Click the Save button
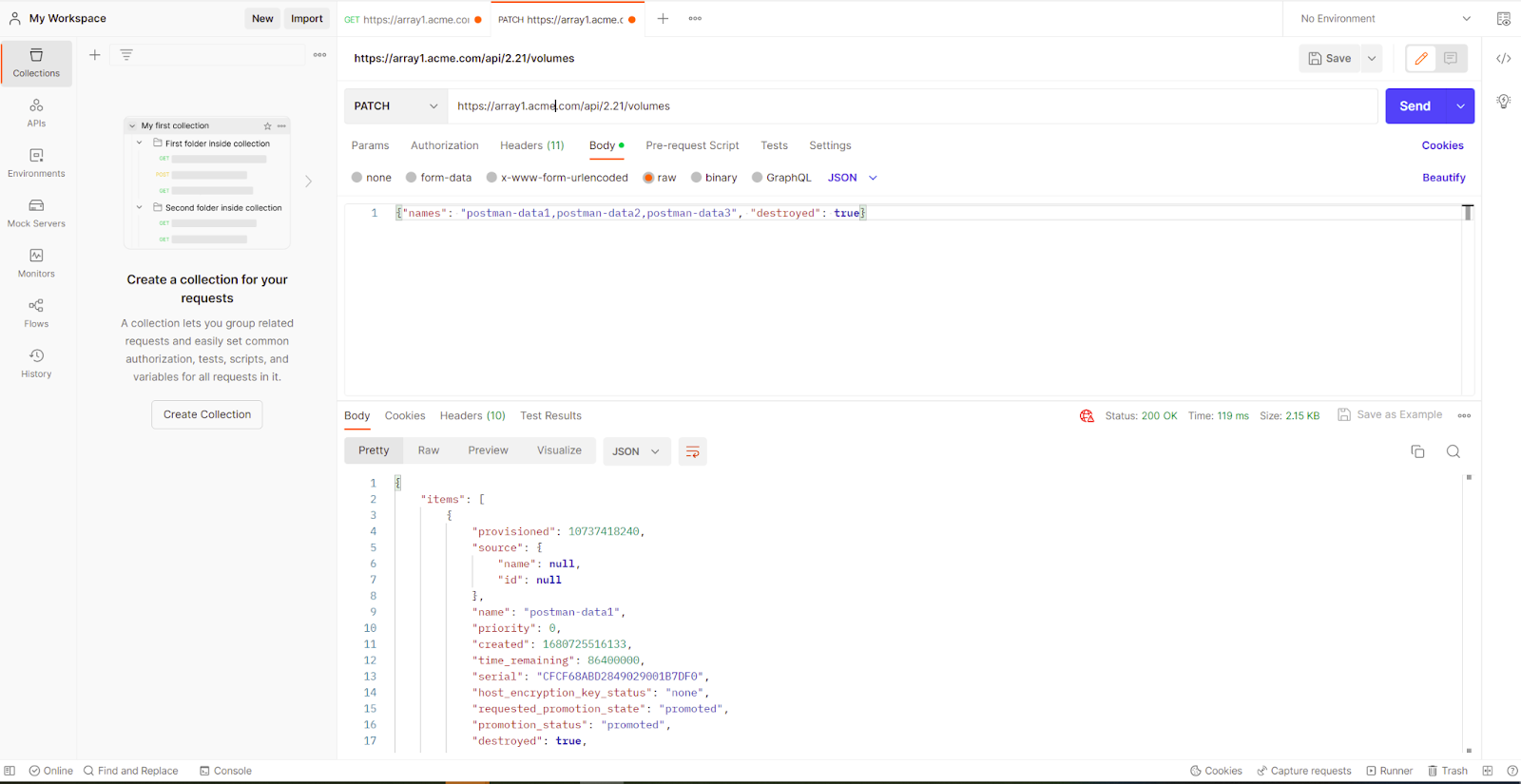Image resolution: width=1521 pixels, height=784 pixels. point(1330,59)
